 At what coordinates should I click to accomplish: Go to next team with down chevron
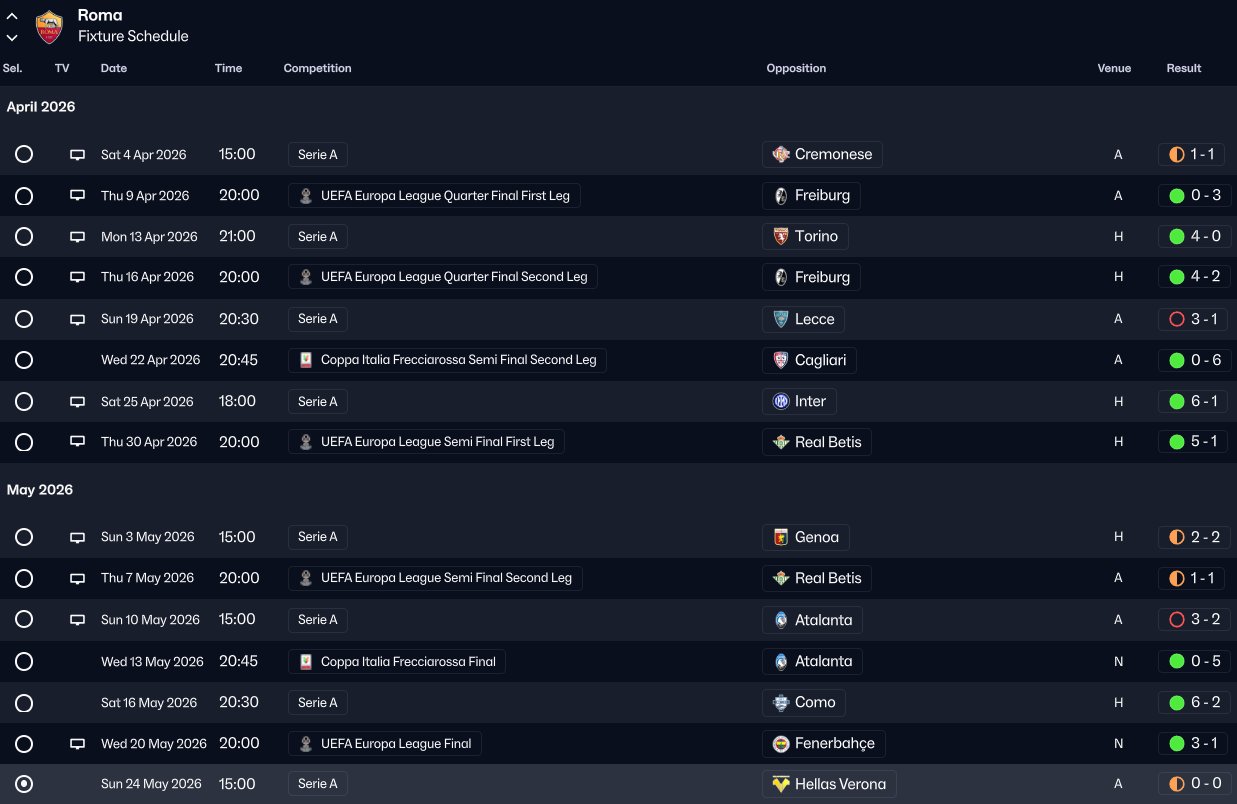click(x=12, y=37)
